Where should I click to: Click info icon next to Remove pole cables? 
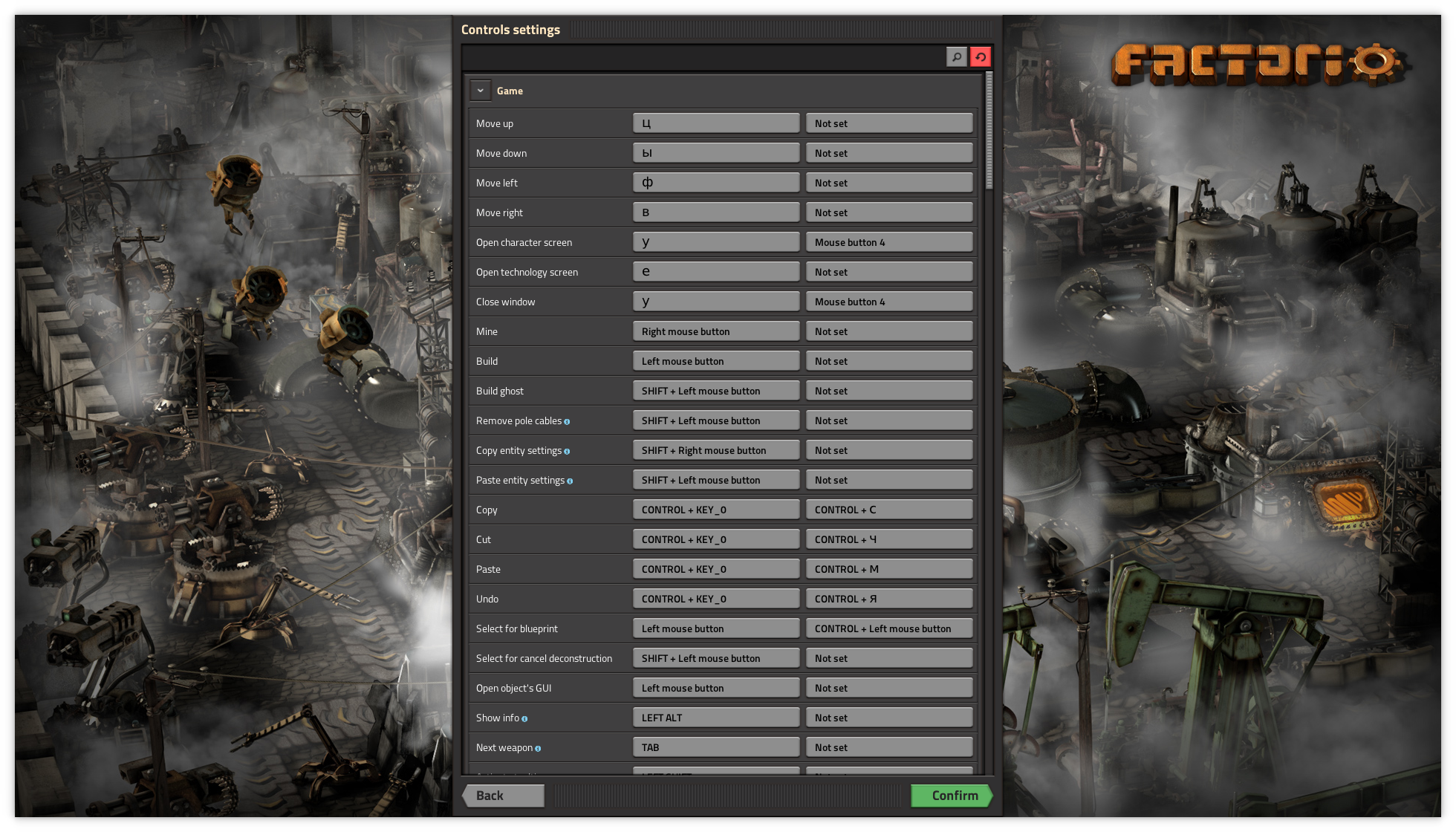pyautogui.click(x=567, y=421)
